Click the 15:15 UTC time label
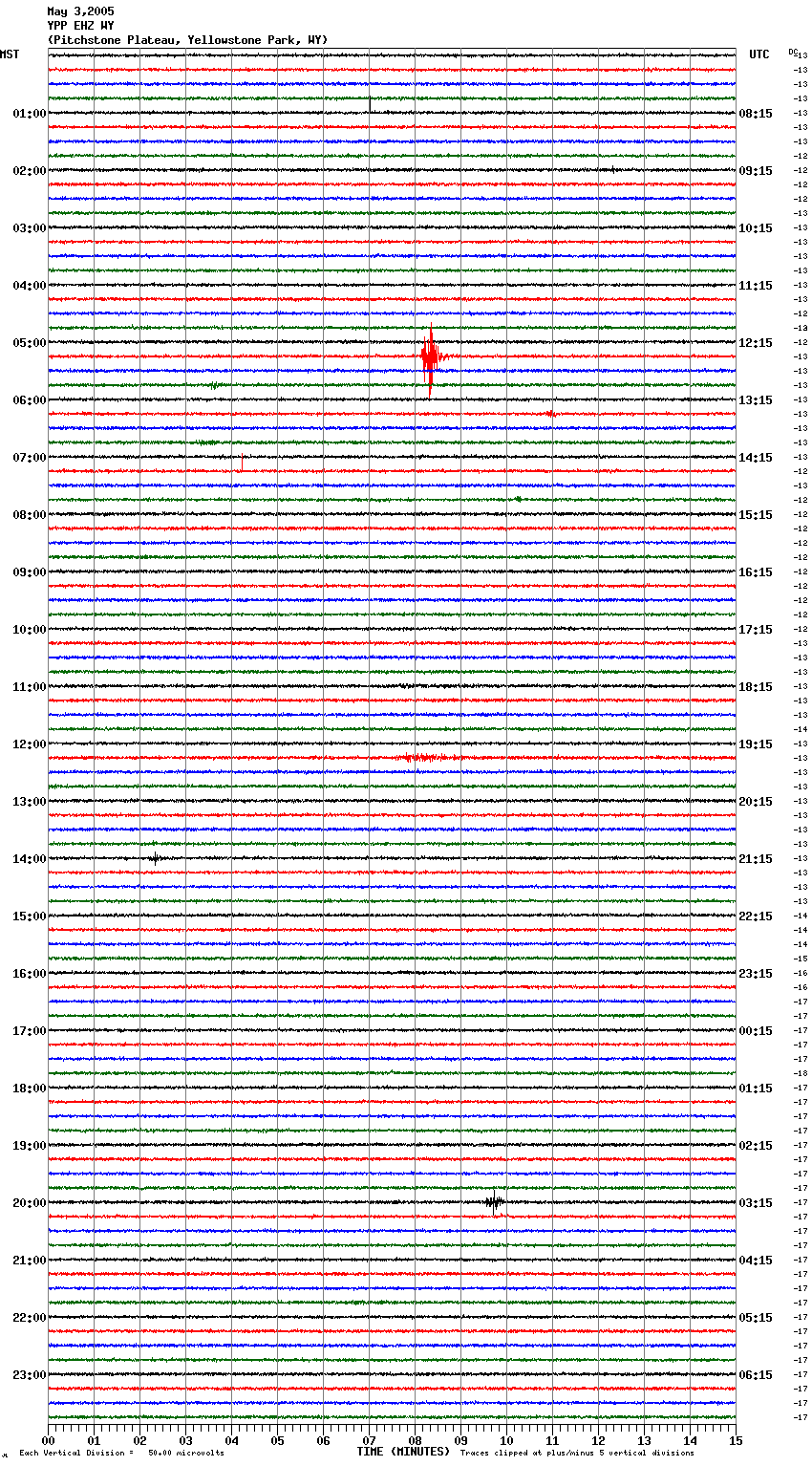Screen dimensions: 812x1466 [756, 515]
